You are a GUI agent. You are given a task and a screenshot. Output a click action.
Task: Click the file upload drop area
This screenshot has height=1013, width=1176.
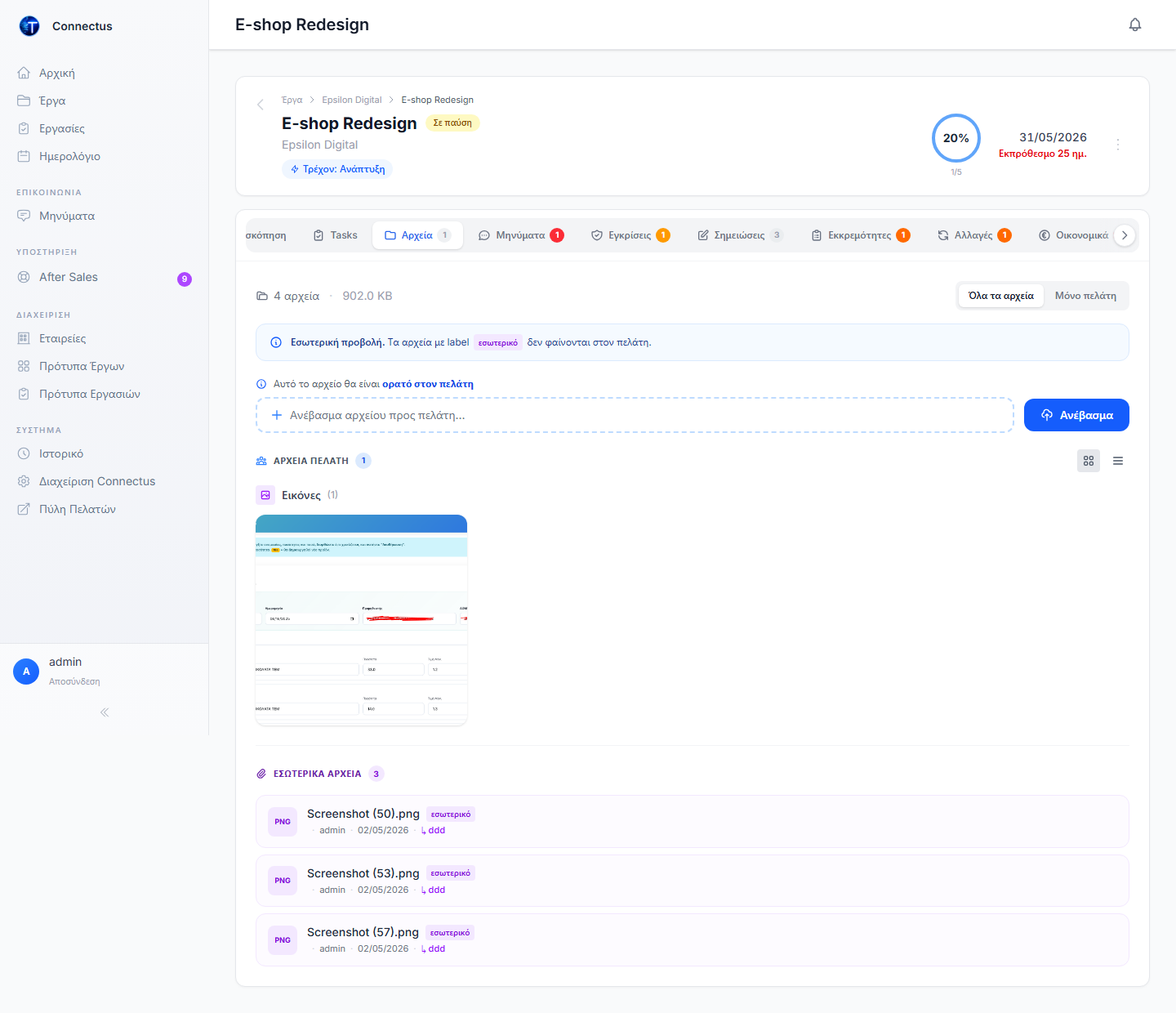click(x=635, y=415)
